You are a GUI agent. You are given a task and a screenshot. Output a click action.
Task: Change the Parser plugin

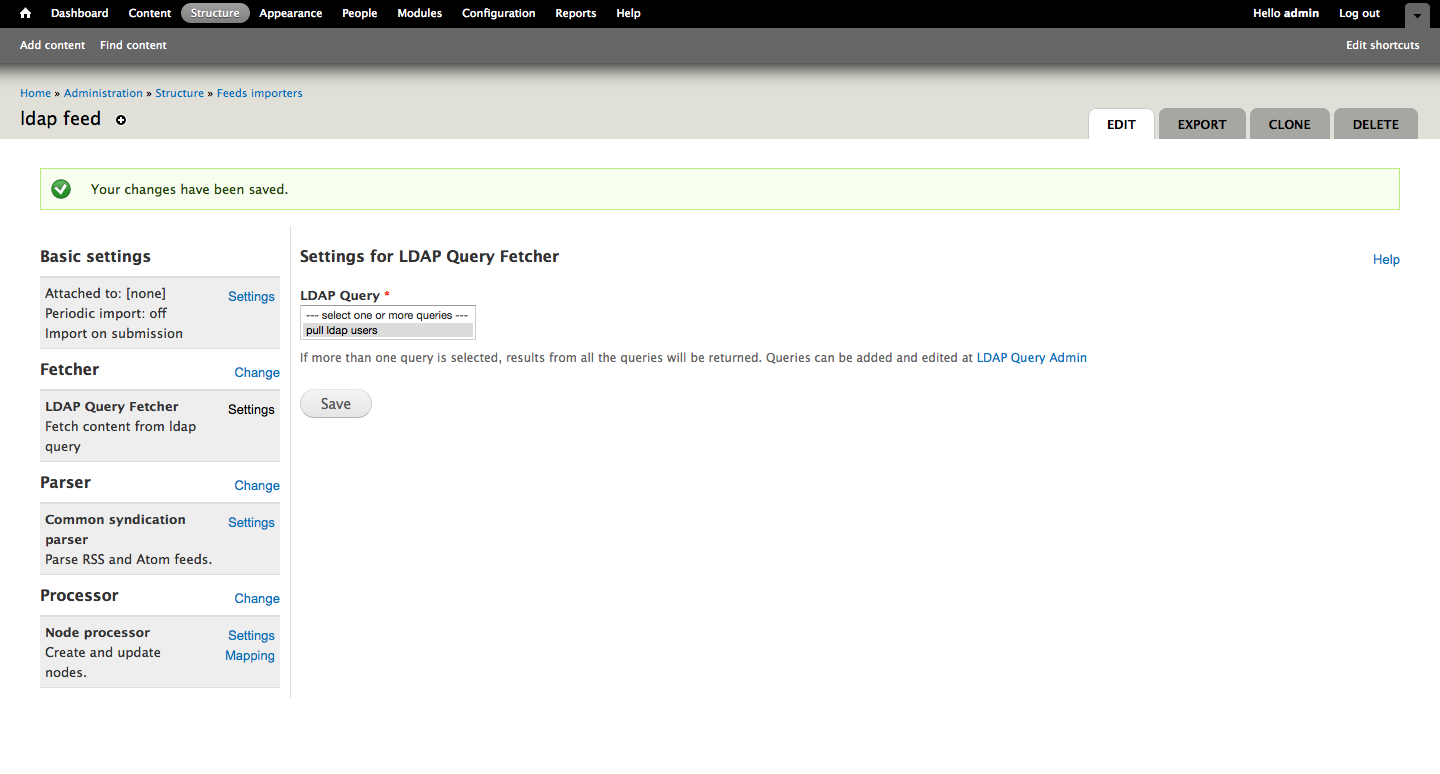(257, 485)
